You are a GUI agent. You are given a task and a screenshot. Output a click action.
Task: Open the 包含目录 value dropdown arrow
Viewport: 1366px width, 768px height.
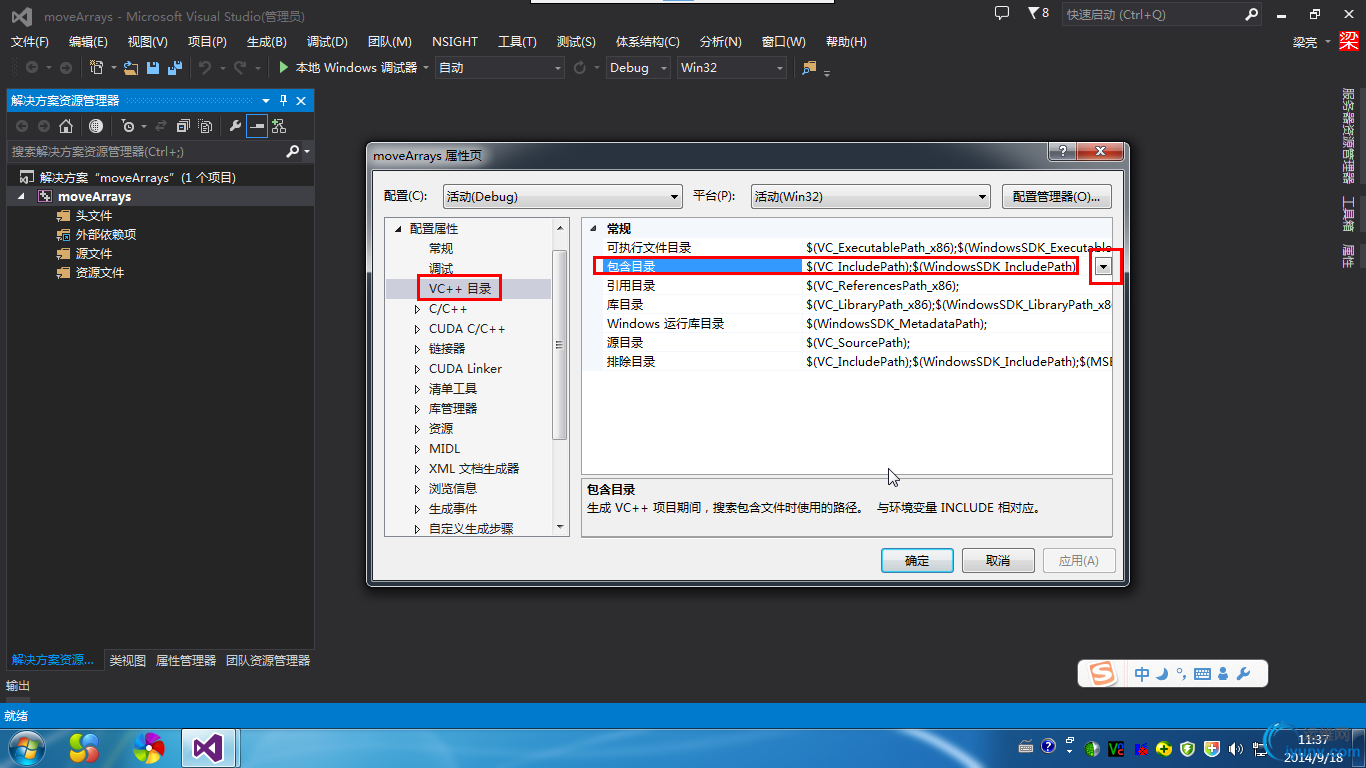tap(1103, 266)
